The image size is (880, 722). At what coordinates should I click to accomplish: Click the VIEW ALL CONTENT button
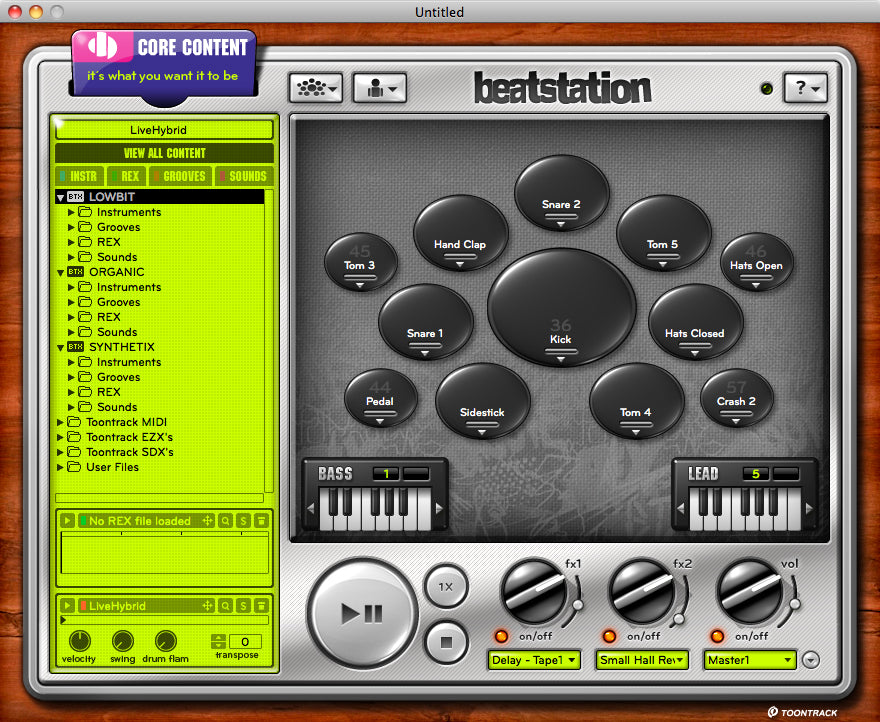click(165, 152)
